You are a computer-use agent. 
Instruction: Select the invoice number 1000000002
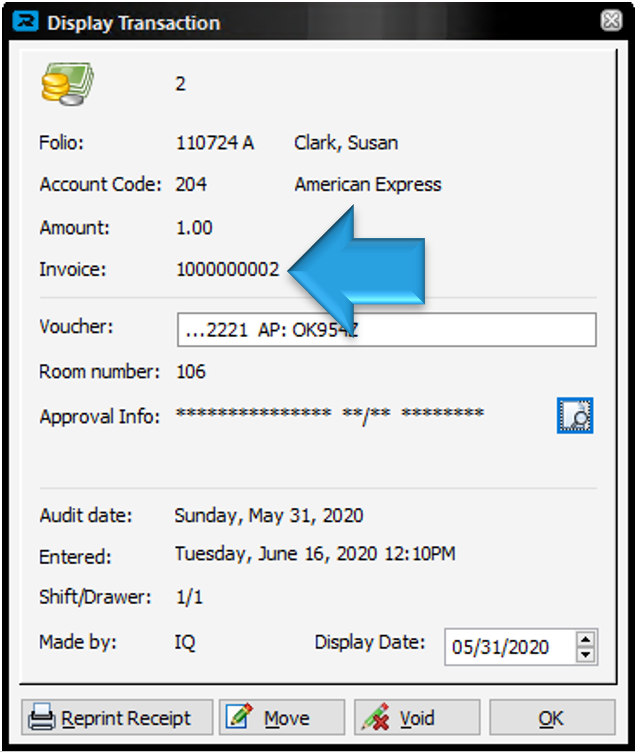tap(227, 270)
